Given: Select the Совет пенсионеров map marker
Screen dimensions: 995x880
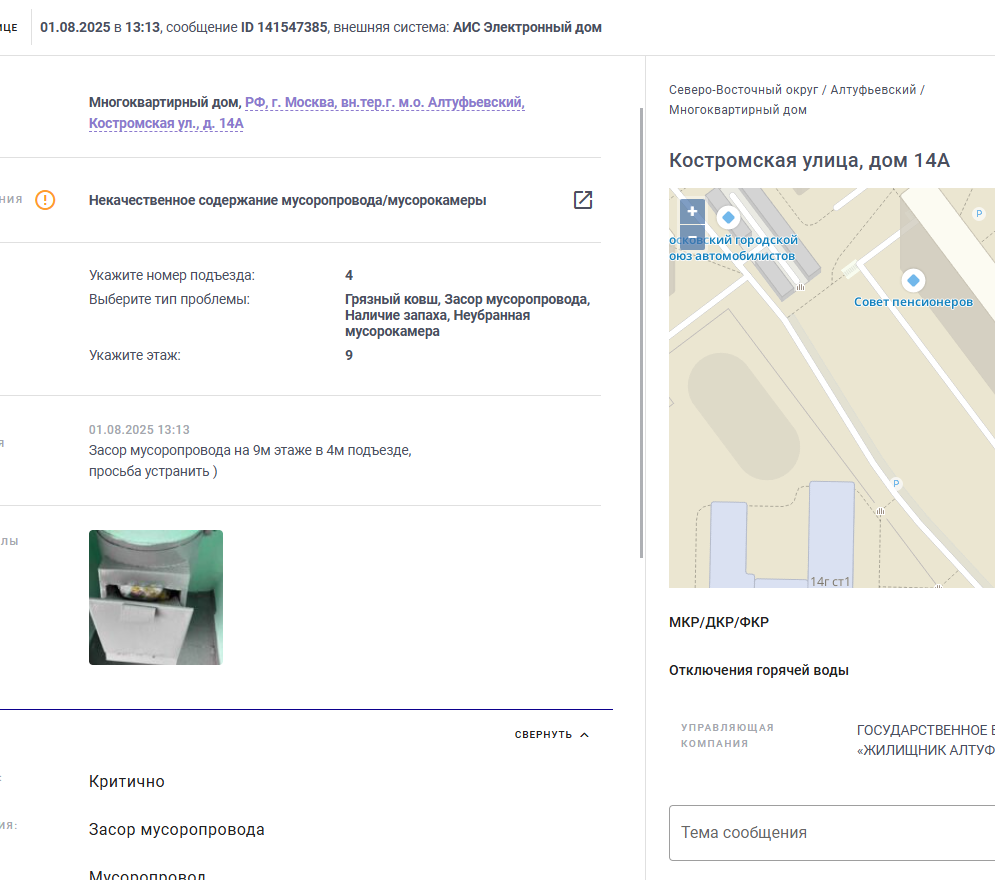Looking at the screenshot, I should click(x=913, y=280).
